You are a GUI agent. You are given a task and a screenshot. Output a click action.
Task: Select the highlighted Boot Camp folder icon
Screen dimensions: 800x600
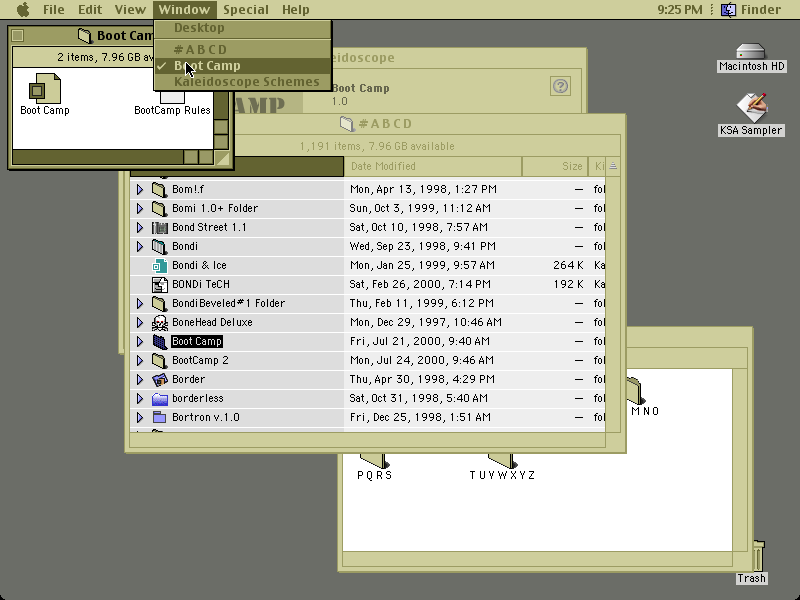[160, 341]
